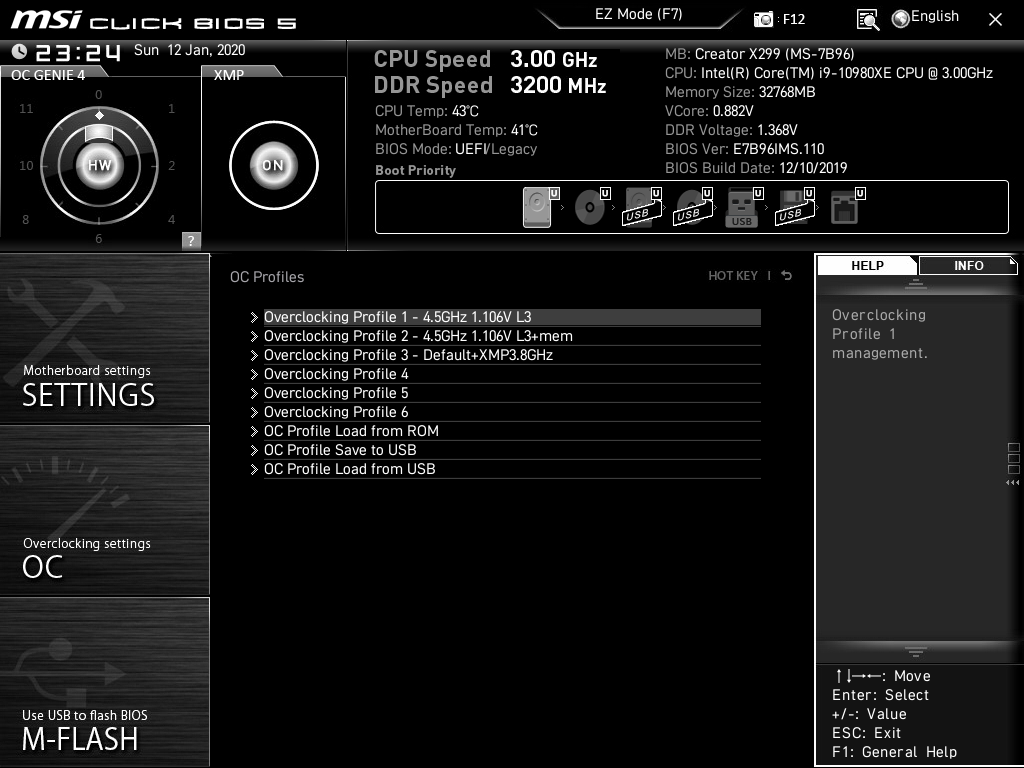The width and height of the screenshot is (1024, 768).
Task: Click the OC GENIE 4 panel title
Action: (x=48, y=75)
